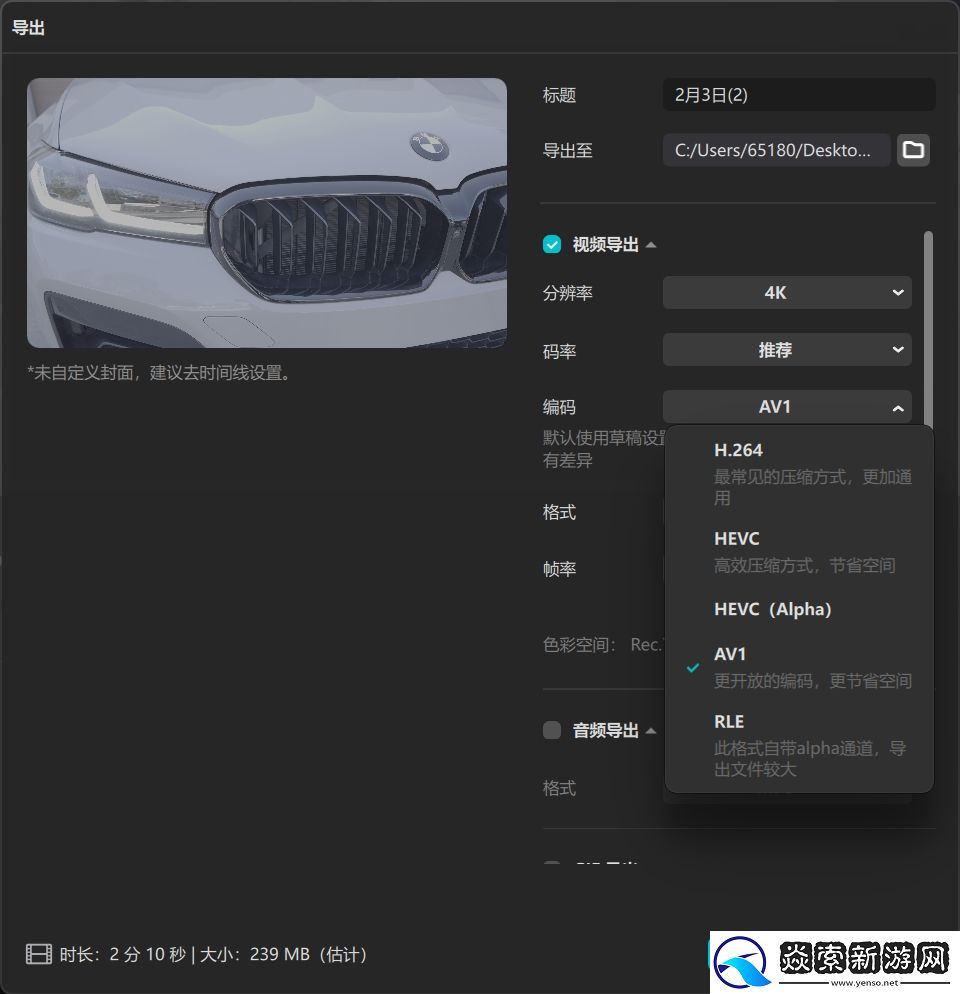Enable the 音频导出 checkbox
The width and height of the screenshot is (960, 994).
[551, 730]
